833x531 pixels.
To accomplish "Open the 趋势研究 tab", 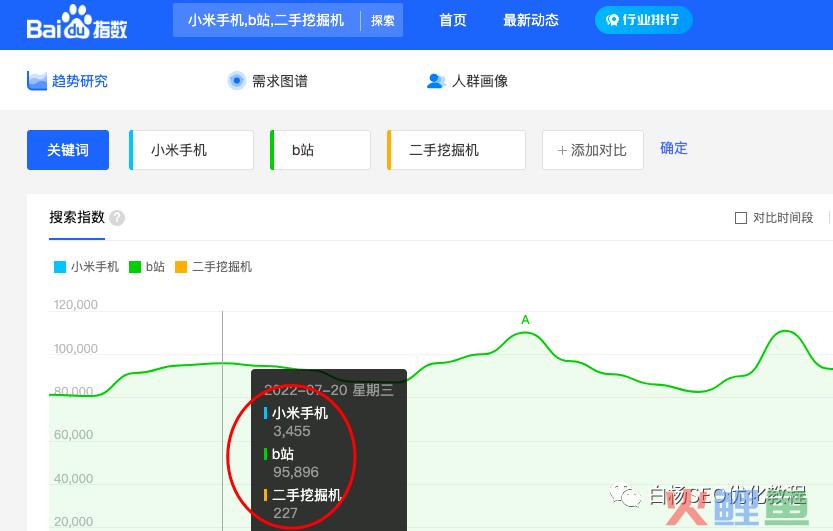I will (x=67, y=81).
